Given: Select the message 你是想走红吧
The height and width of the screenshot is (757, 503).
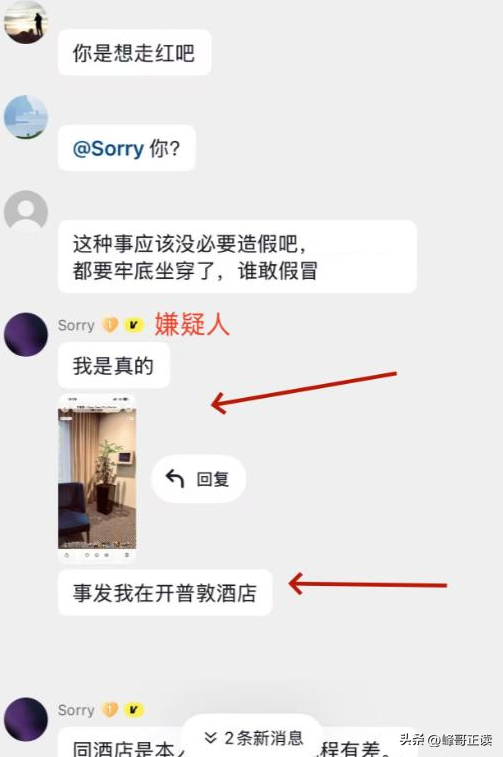Looking at the screenshot, I should [x=134, y=53].
